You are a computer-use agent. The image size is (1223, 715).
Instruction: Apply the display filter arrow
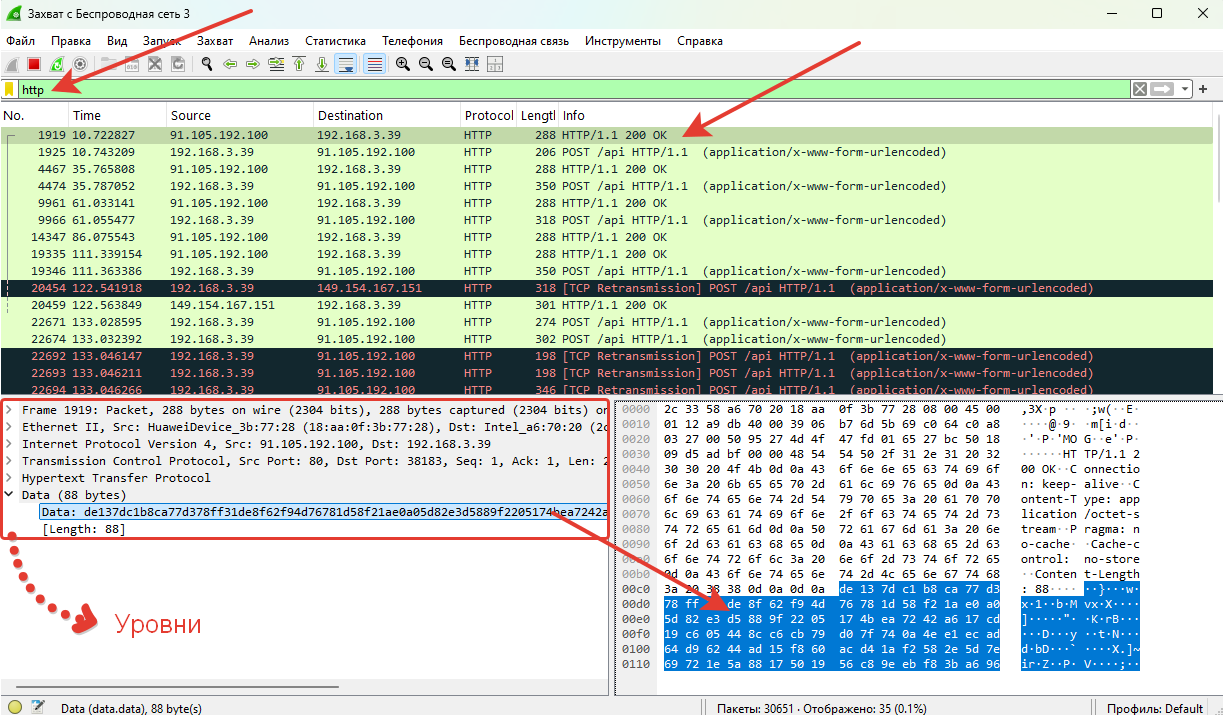point(1162,89)
